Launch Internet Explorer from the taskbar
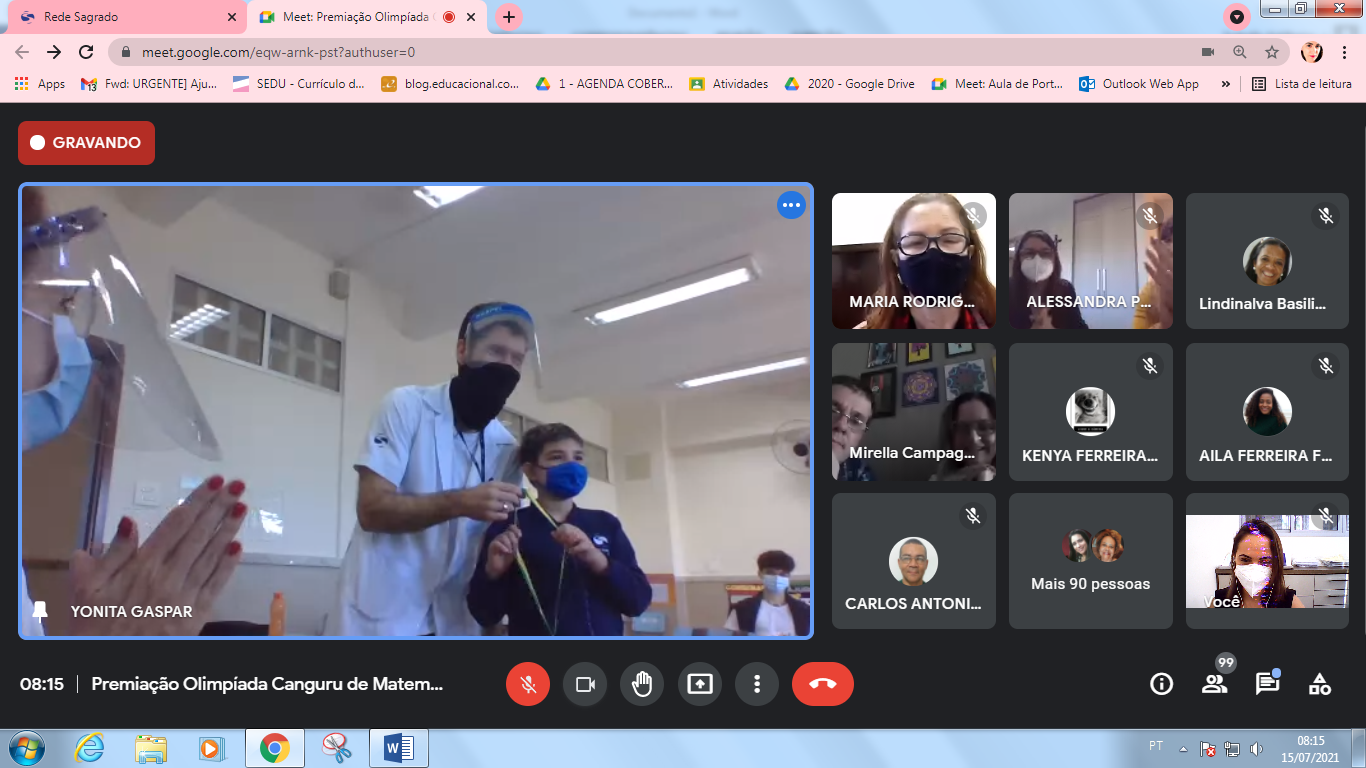1366x768 pixels. pos(89,748)
